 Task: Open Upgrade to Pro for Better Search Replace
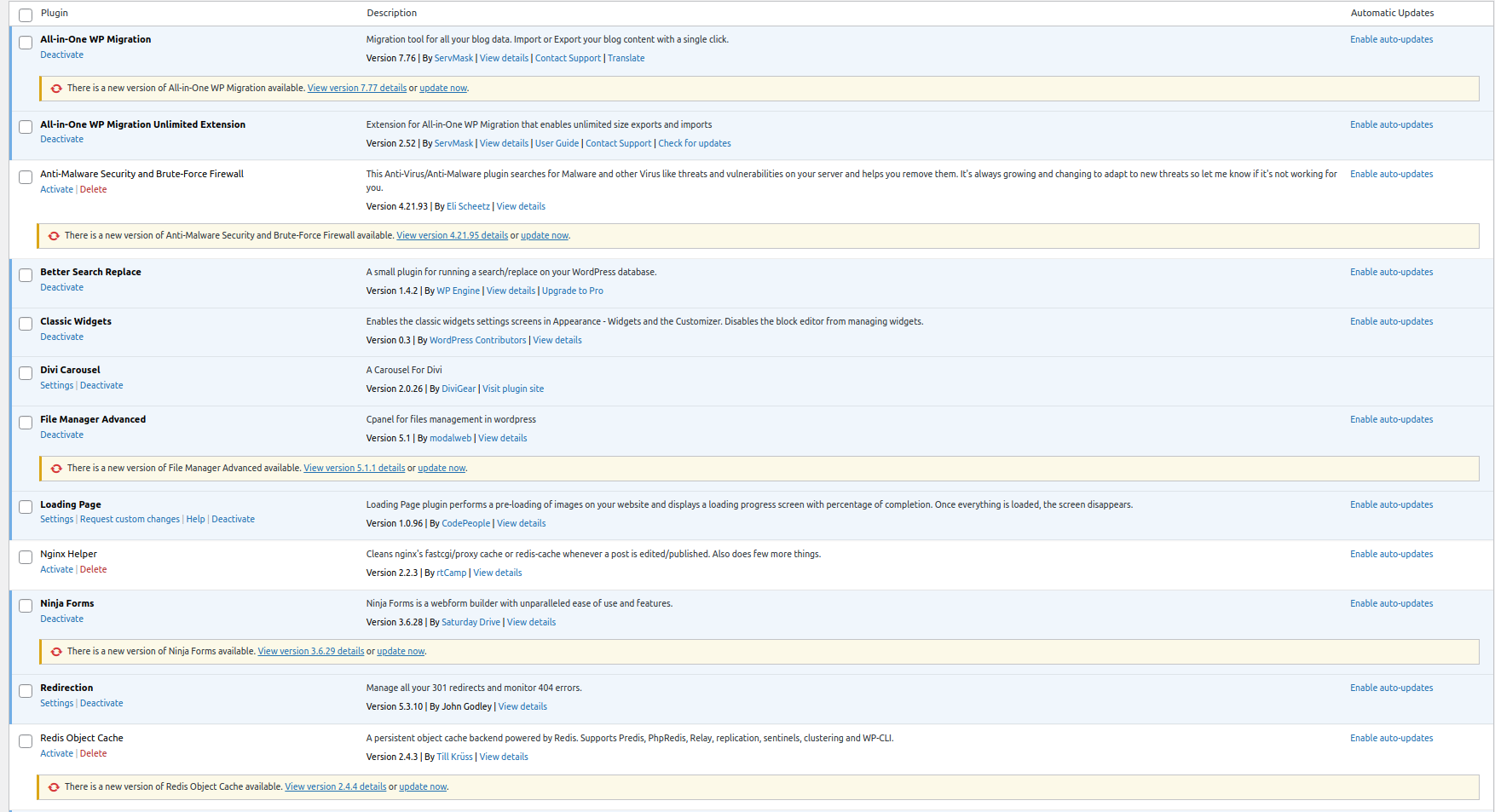tap(572, 291)
